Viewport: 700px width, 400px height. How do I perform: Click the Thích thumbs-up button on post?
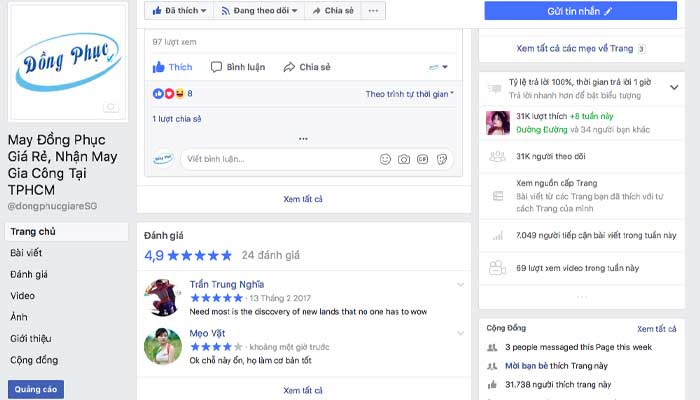click(x=172, y=67)
